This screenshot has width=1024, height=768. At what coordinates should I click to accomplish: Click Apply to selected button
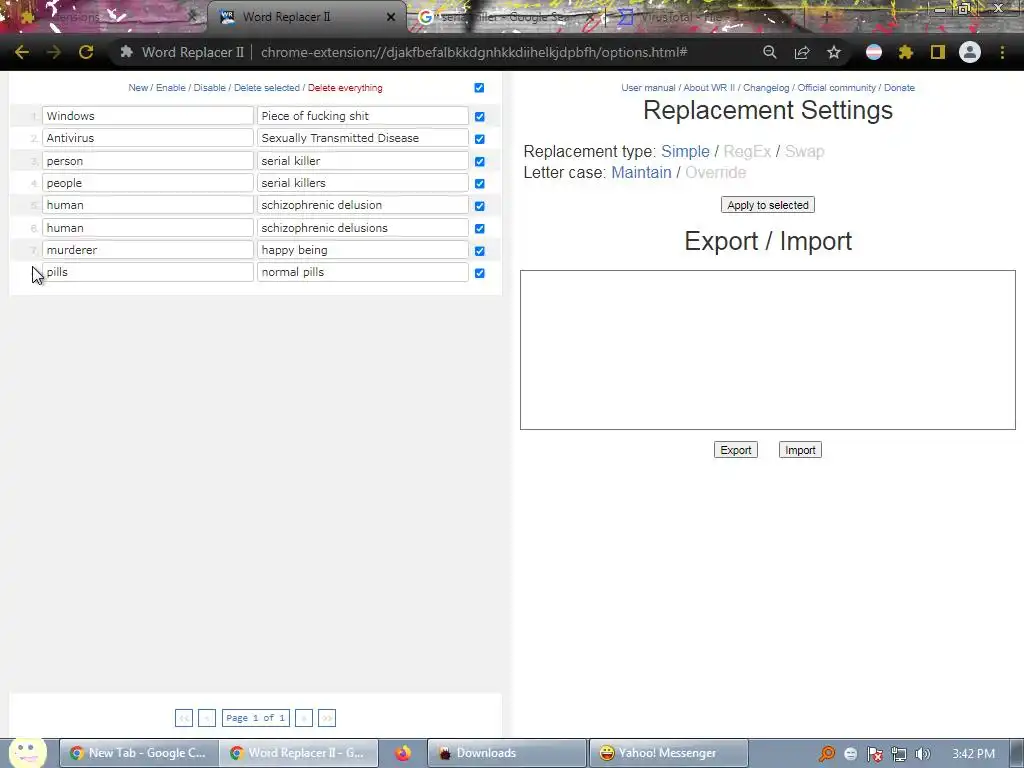click(x=768, y=205)
